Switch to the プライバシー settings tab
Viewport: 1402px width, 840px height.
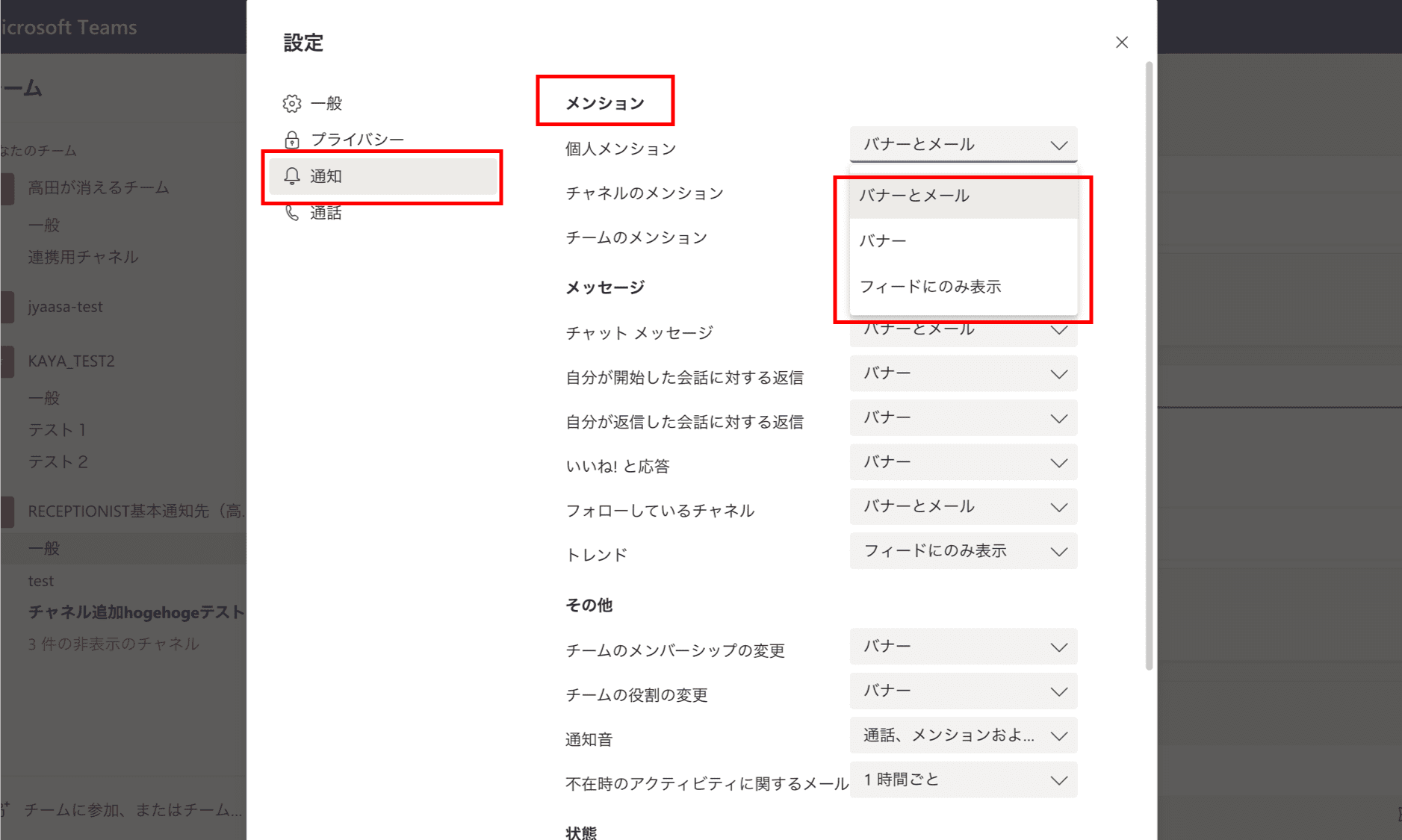click(x=357, y=140)
